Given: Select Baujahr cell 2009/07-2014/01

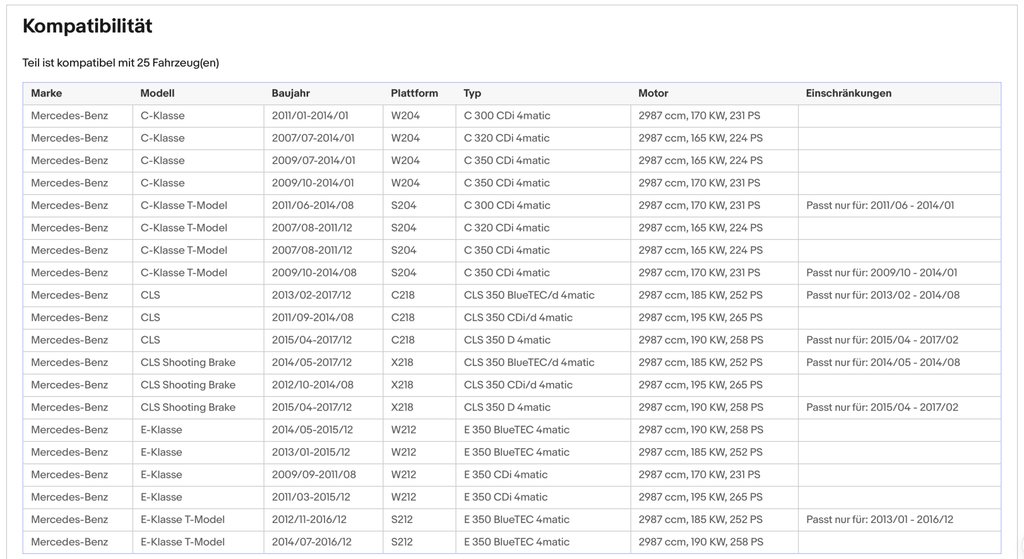Looking at the screenshot, I should [313, 161].
